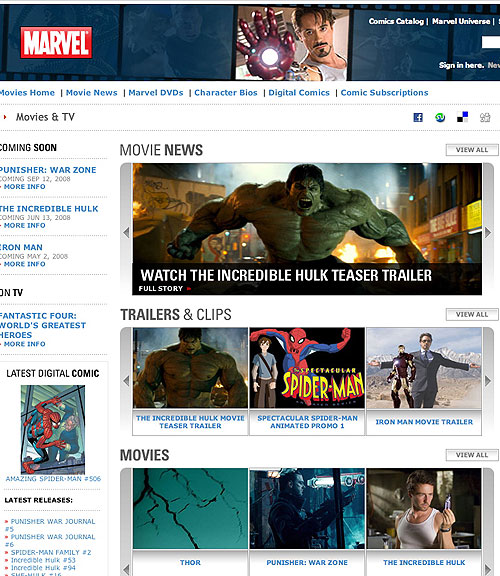Click Iron Man Movie Trailer caption
This screenshot has height=576, width=500.
pos(424,422)
